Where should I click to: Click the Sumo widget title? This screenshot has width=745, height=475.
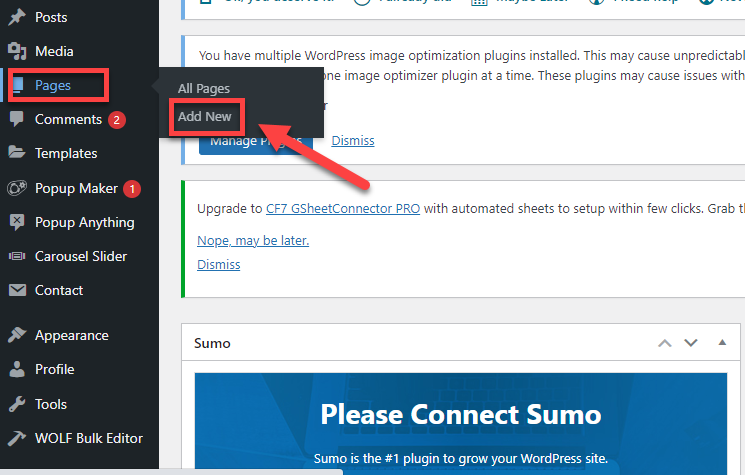(x=212, y=343)
